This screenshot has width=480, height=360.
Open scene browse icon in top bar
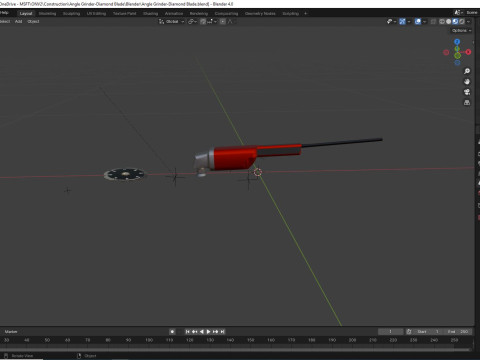[458, 12]
